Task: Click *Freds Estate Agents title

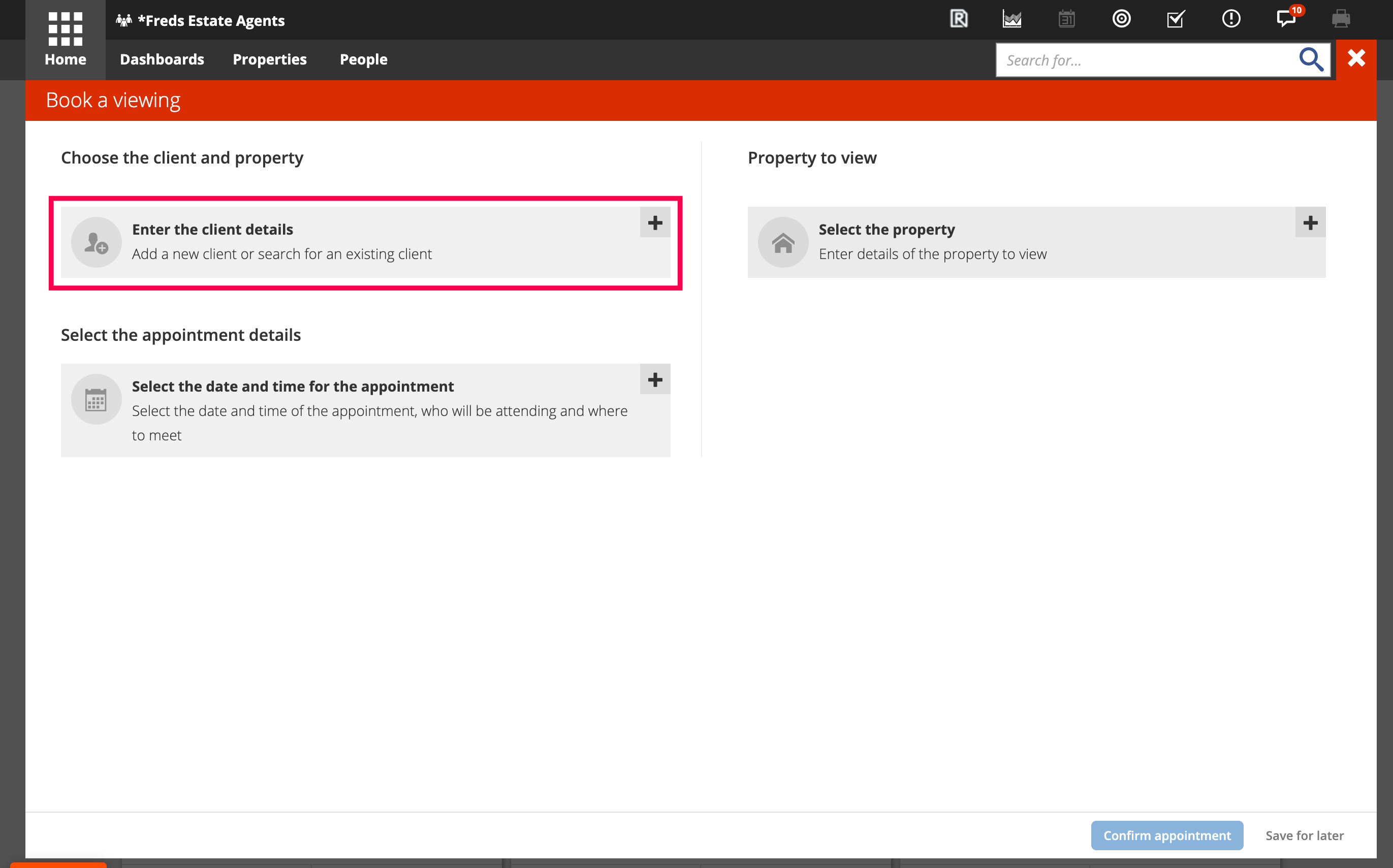Action: (x=211, y=21)
